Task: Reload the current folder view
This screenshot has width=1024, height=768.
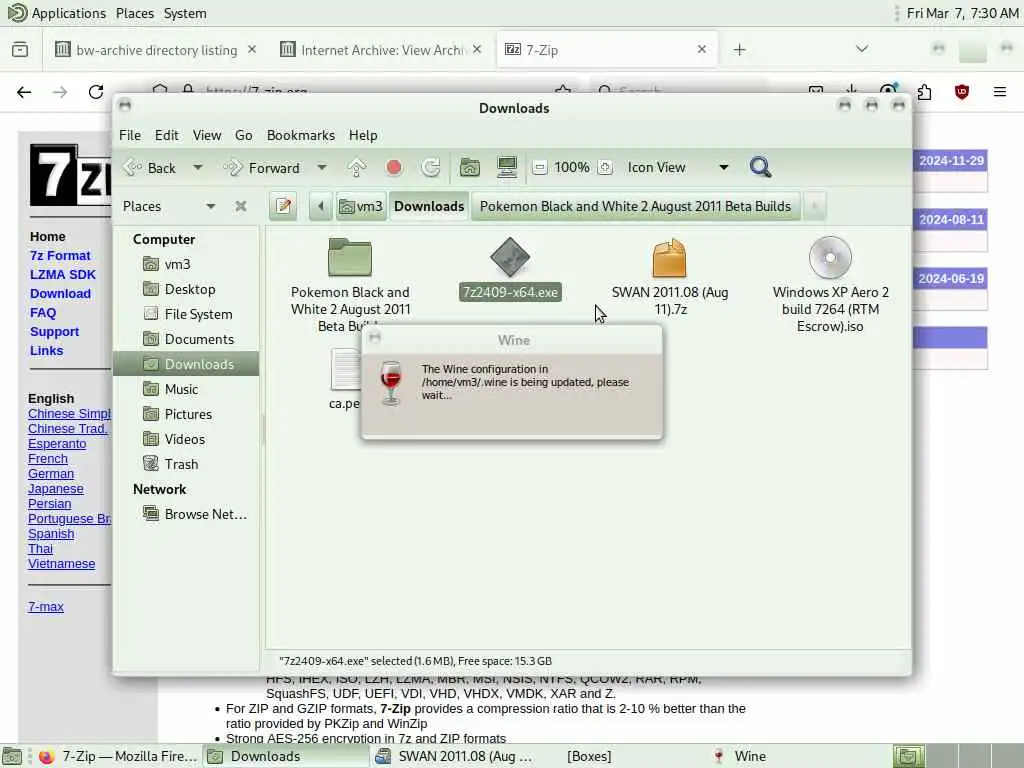Action: [x=431, y=168]
